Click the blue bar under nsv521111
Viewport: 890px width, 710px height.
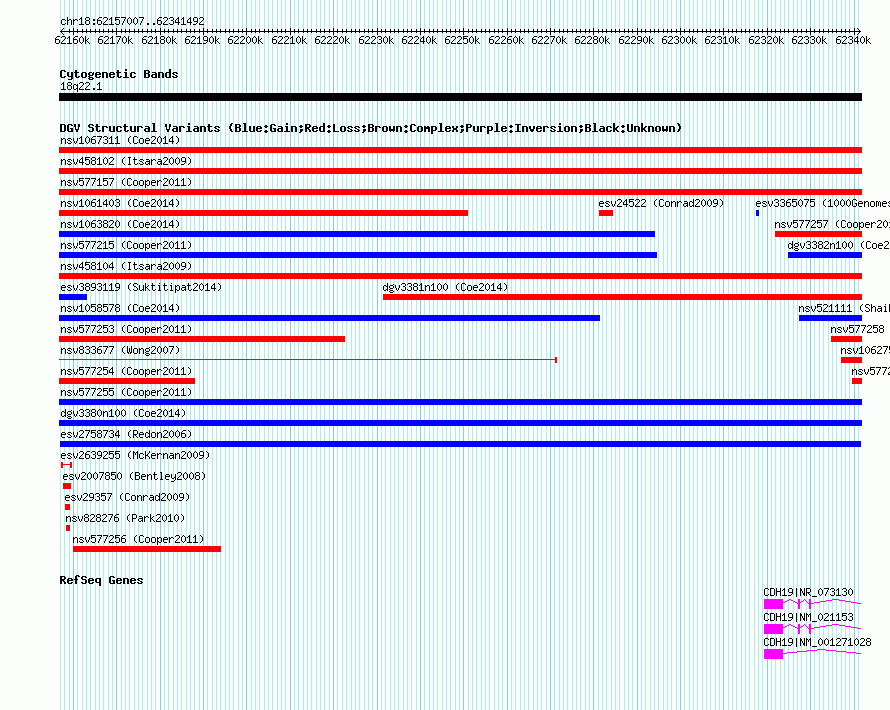coord(830,318)
